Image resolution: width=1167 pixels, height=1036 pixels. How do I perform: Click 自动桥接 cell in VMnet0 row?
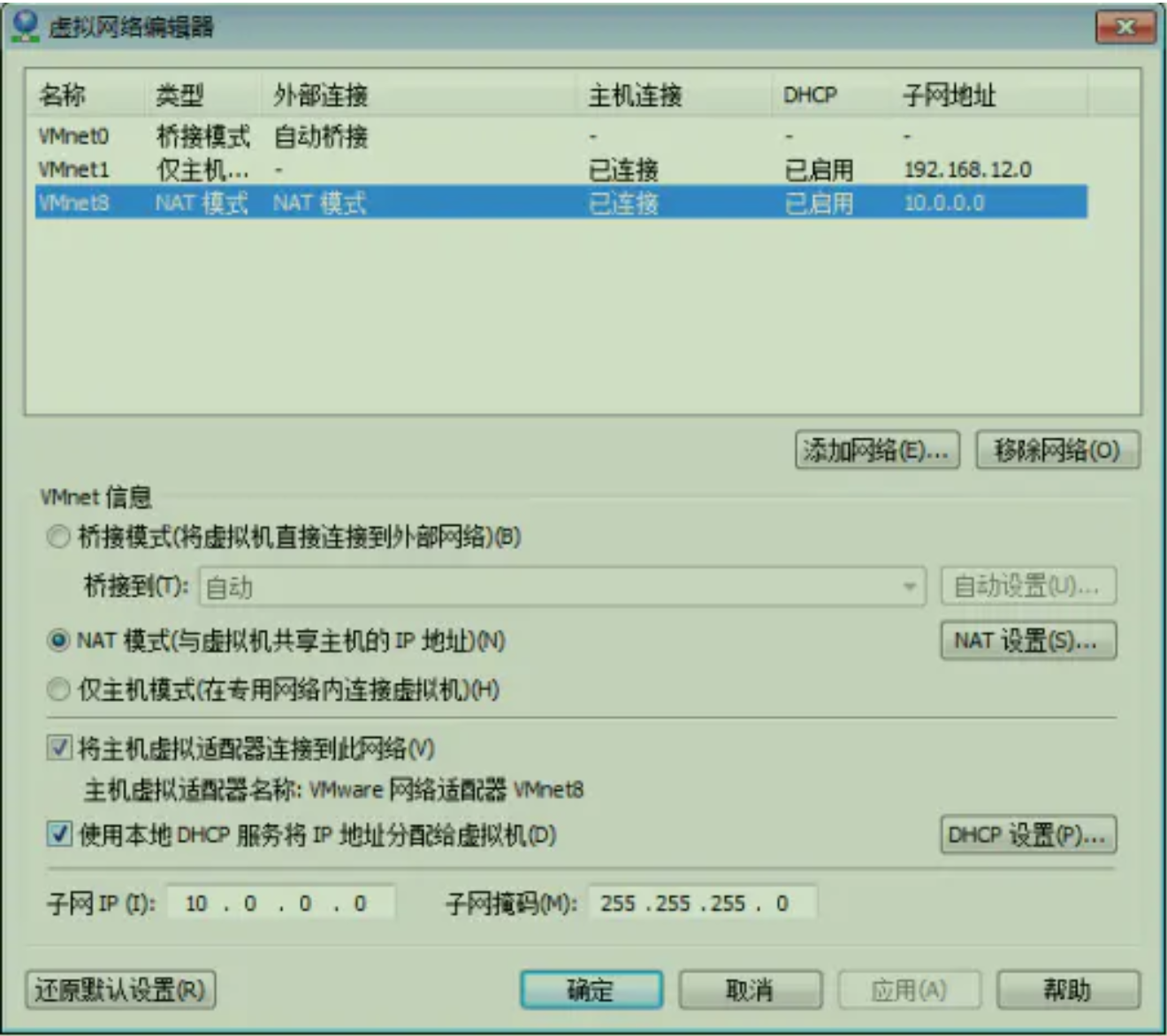321,136
